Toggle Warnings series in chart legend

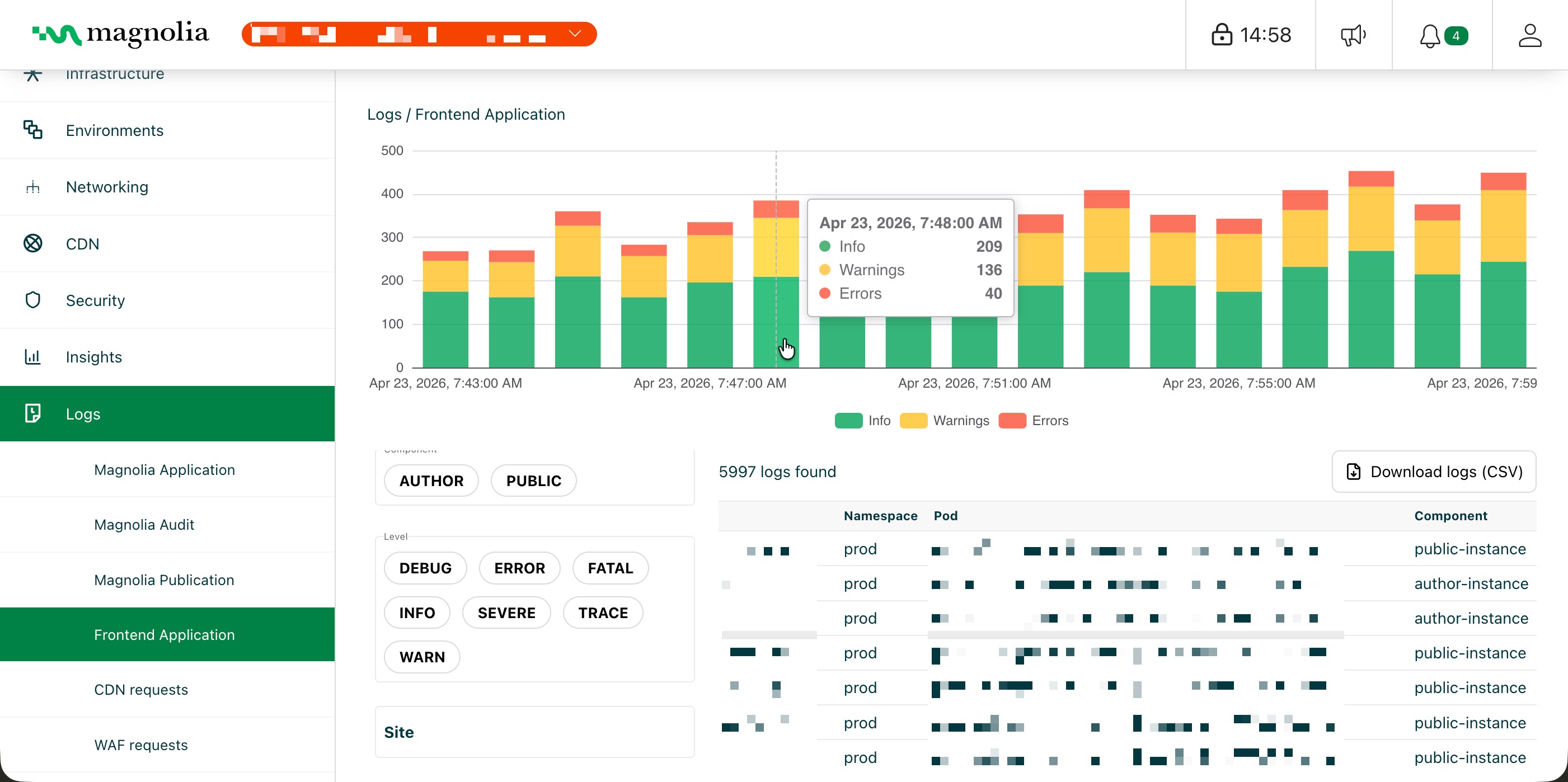pyautogui.click(x=944, y=421)
